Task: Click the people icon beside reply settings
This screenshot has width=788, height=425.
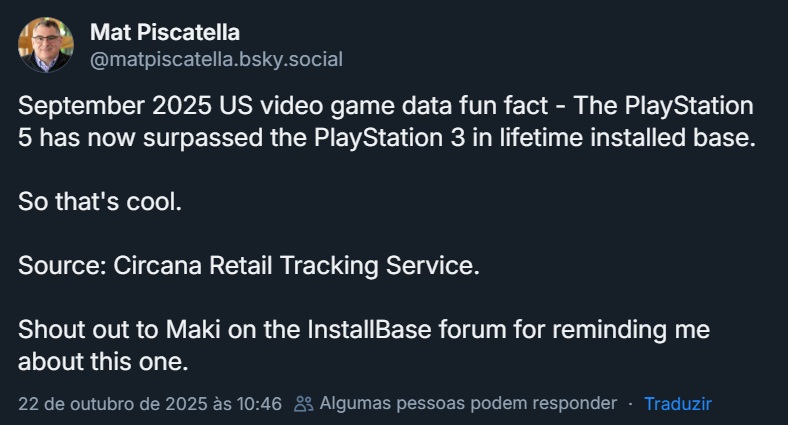Action: 304,404
